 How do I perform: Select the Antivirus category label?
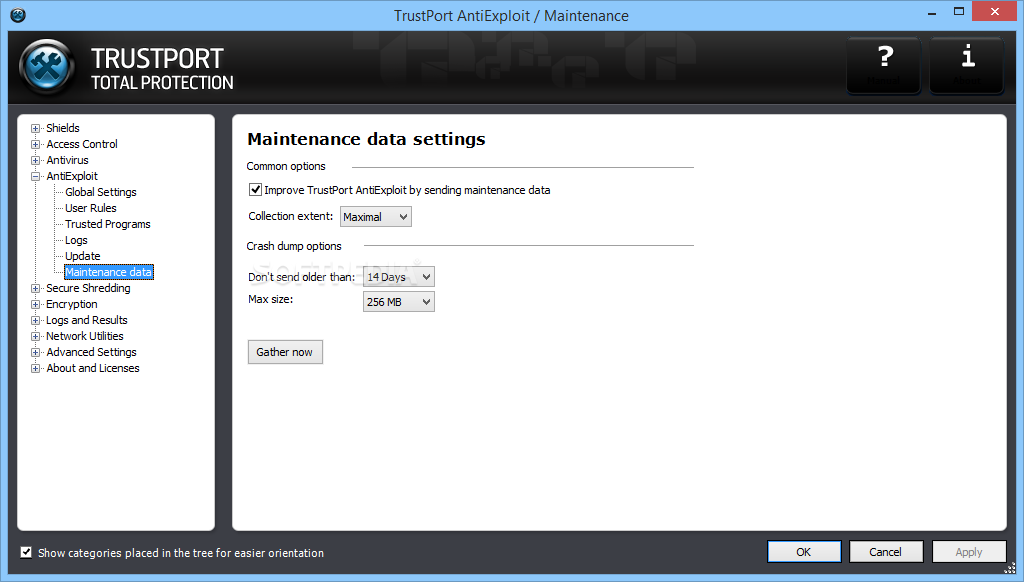pos(67,160)
